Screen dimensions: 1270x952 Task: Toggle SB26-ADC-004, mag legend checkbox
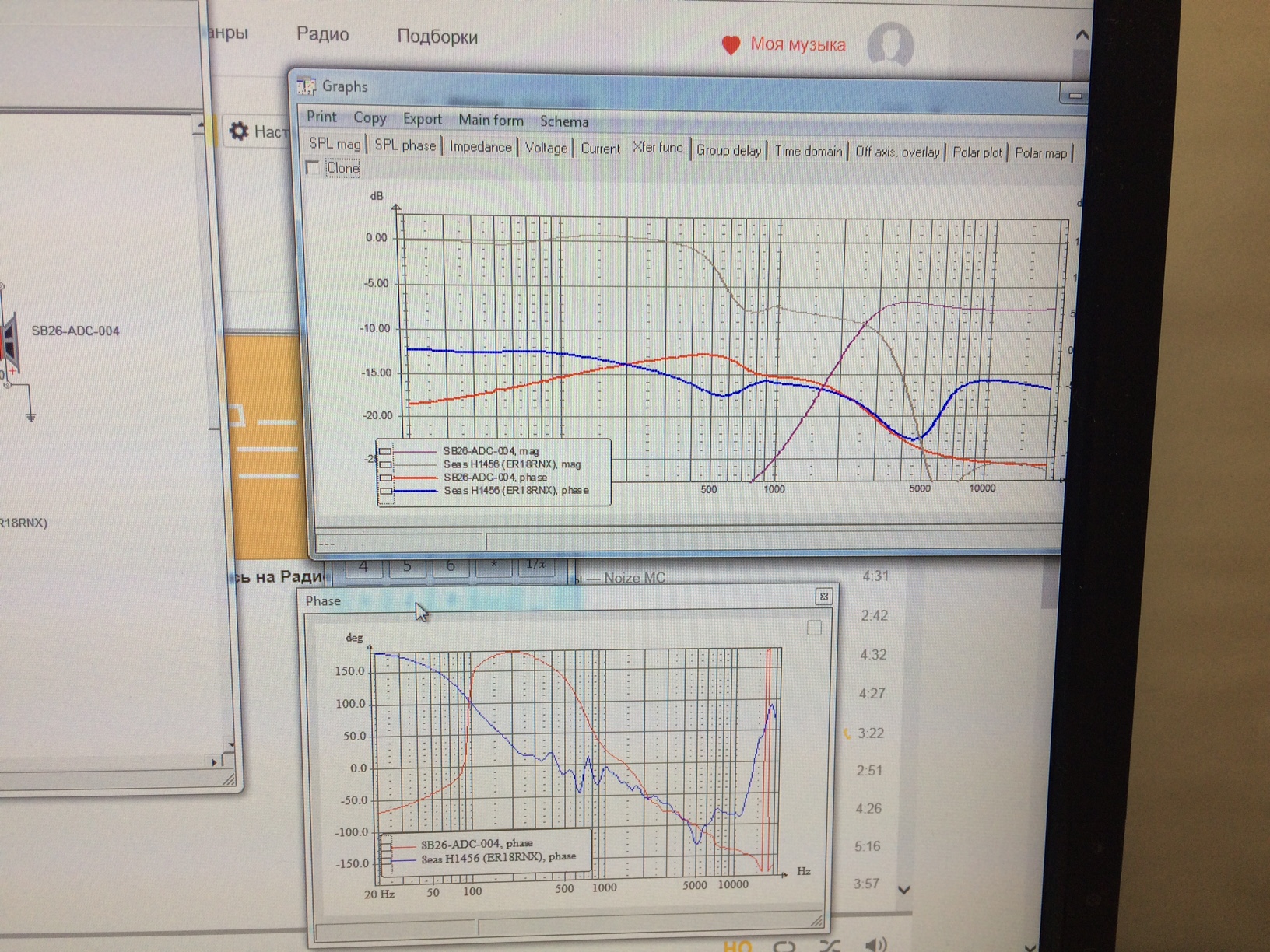click(385, 451)
